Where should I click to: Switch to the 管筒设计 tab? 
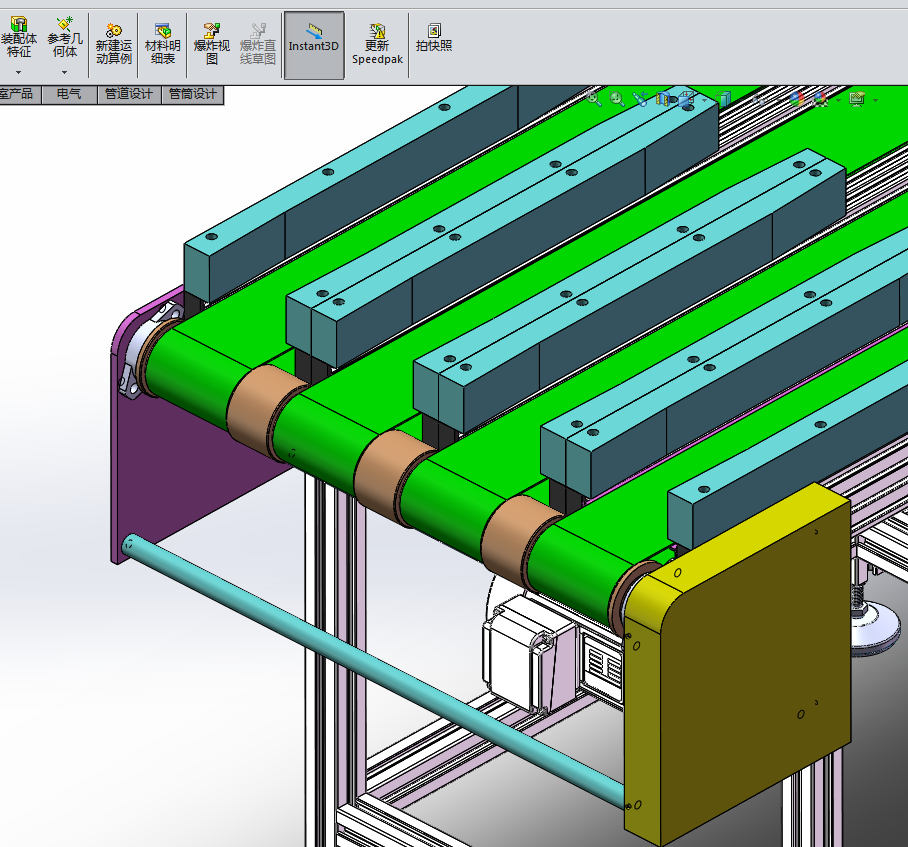tap(192, 94)
